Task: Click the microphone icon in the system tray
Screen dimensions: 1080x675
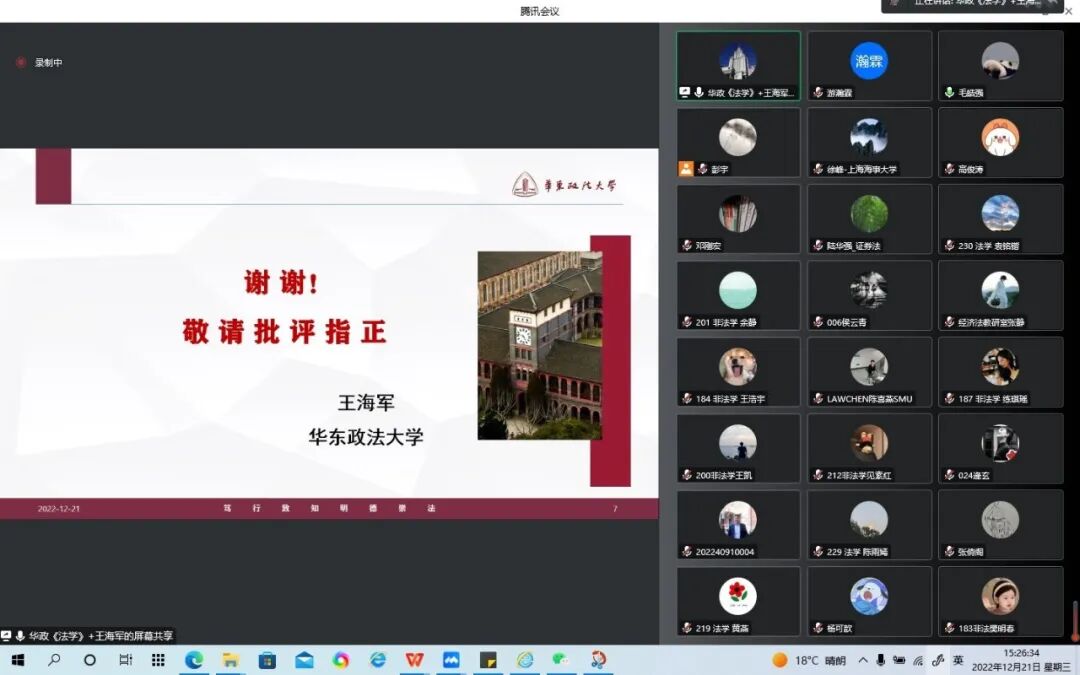Action: point(880,661)
